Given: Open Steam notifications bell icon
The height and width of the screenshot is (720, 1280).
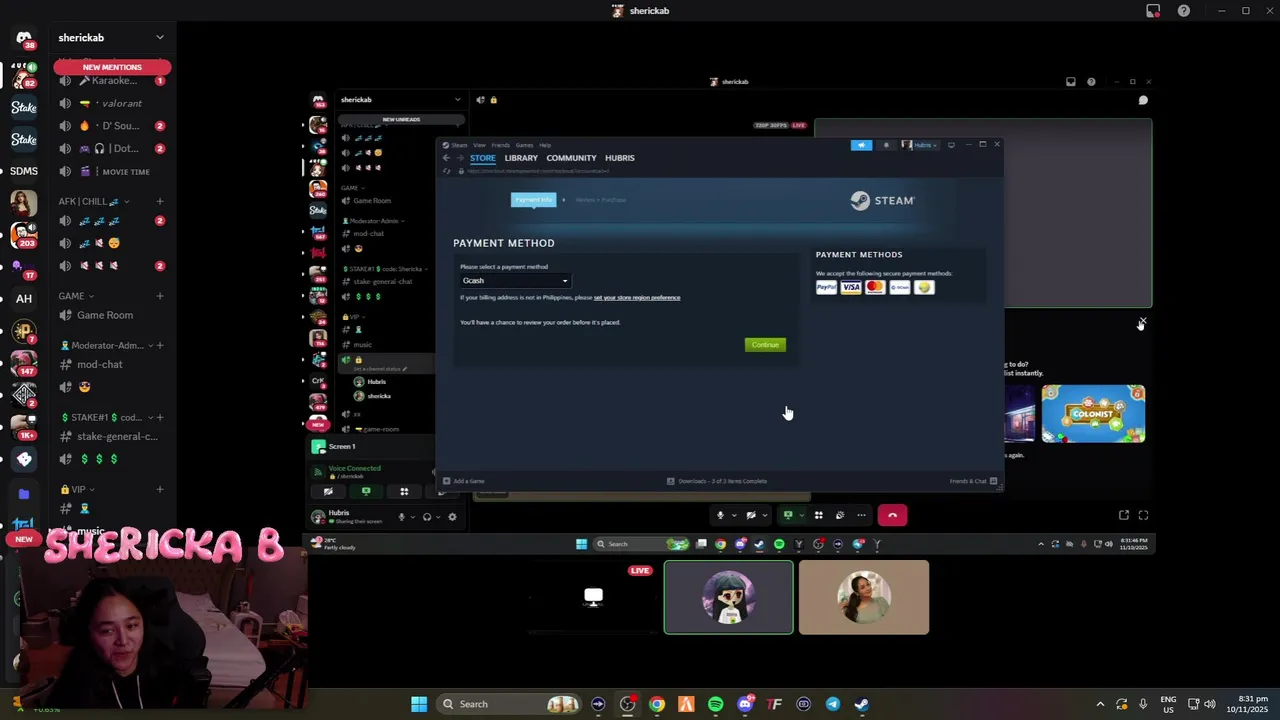Looking at the screenshot, I should tap(885, 145).
